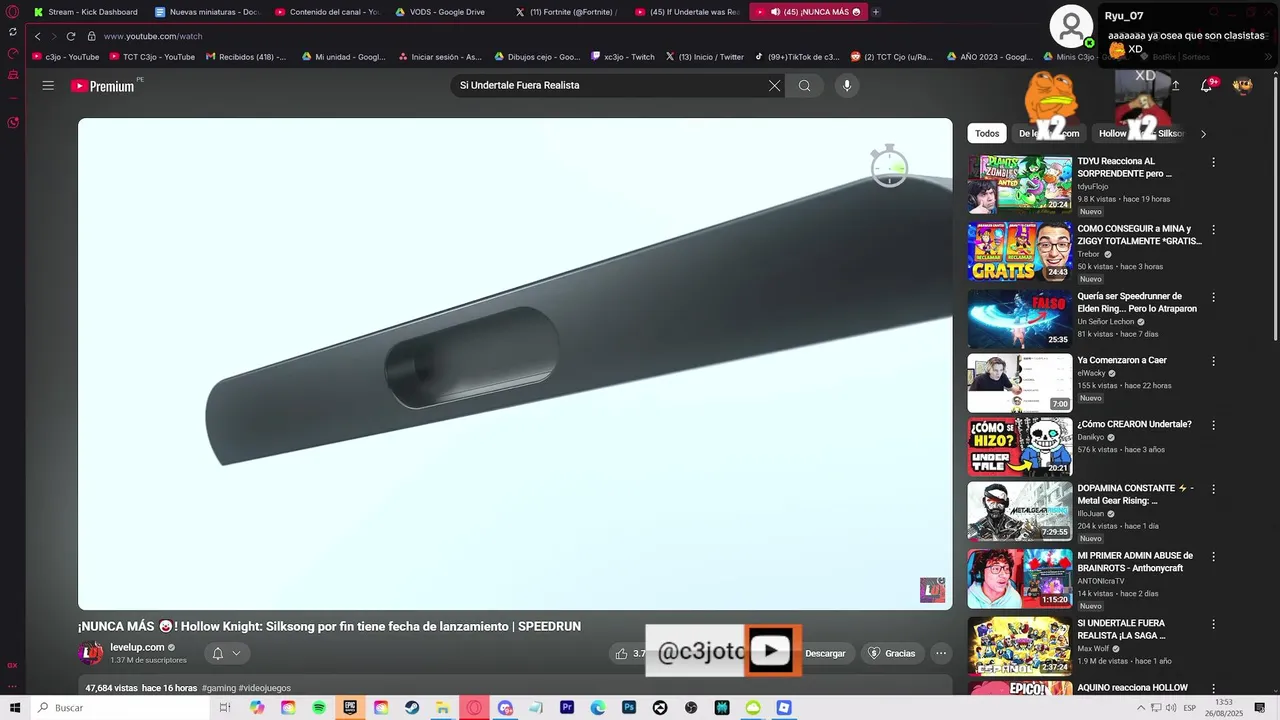Image resolution: width=1280 pixels, height=720 pixels.
Task: Click the #videojuegos hashtag
Action: [265, 688]
